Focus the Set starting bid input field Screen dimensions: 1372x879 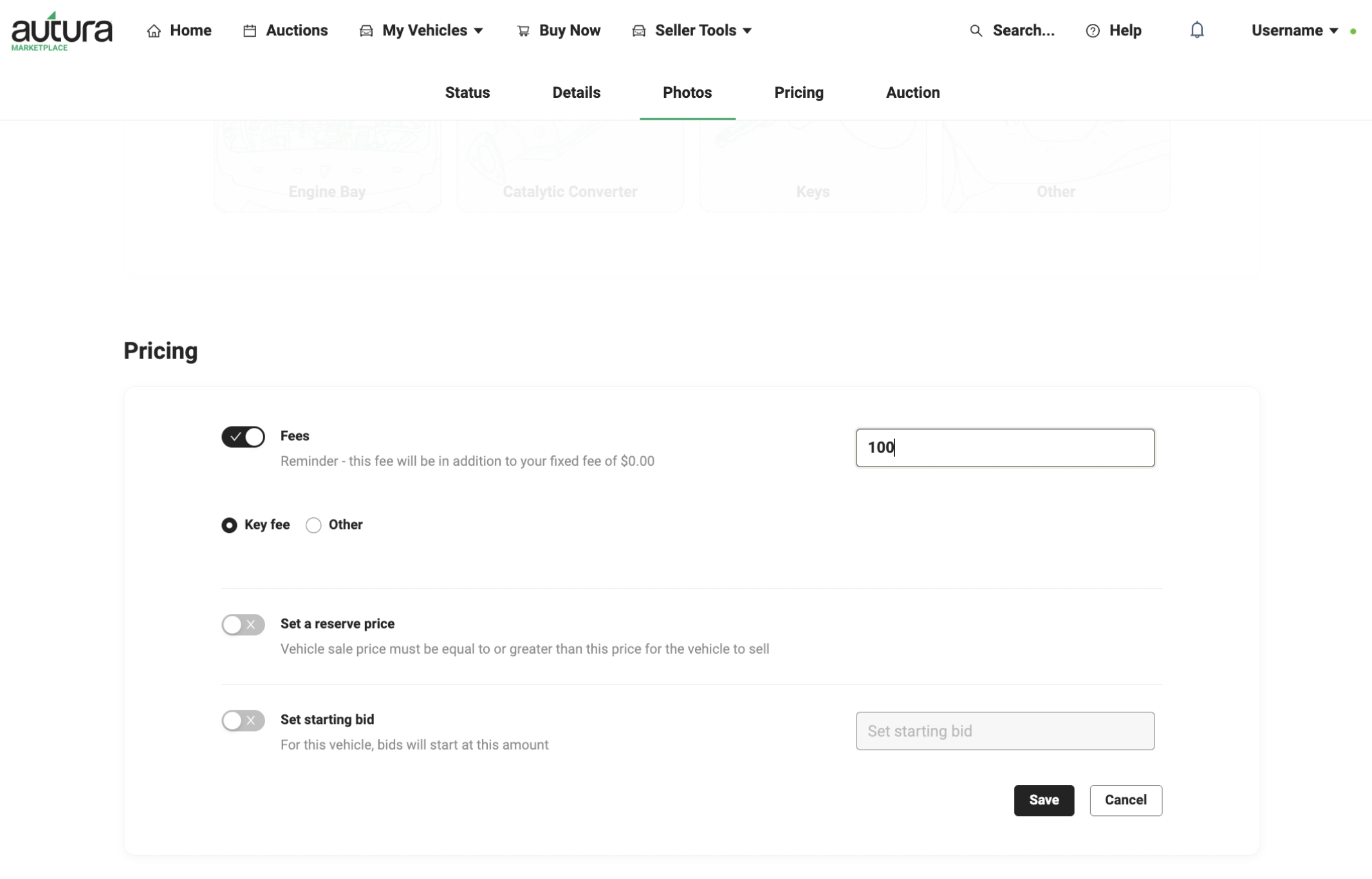(1005, 731)
